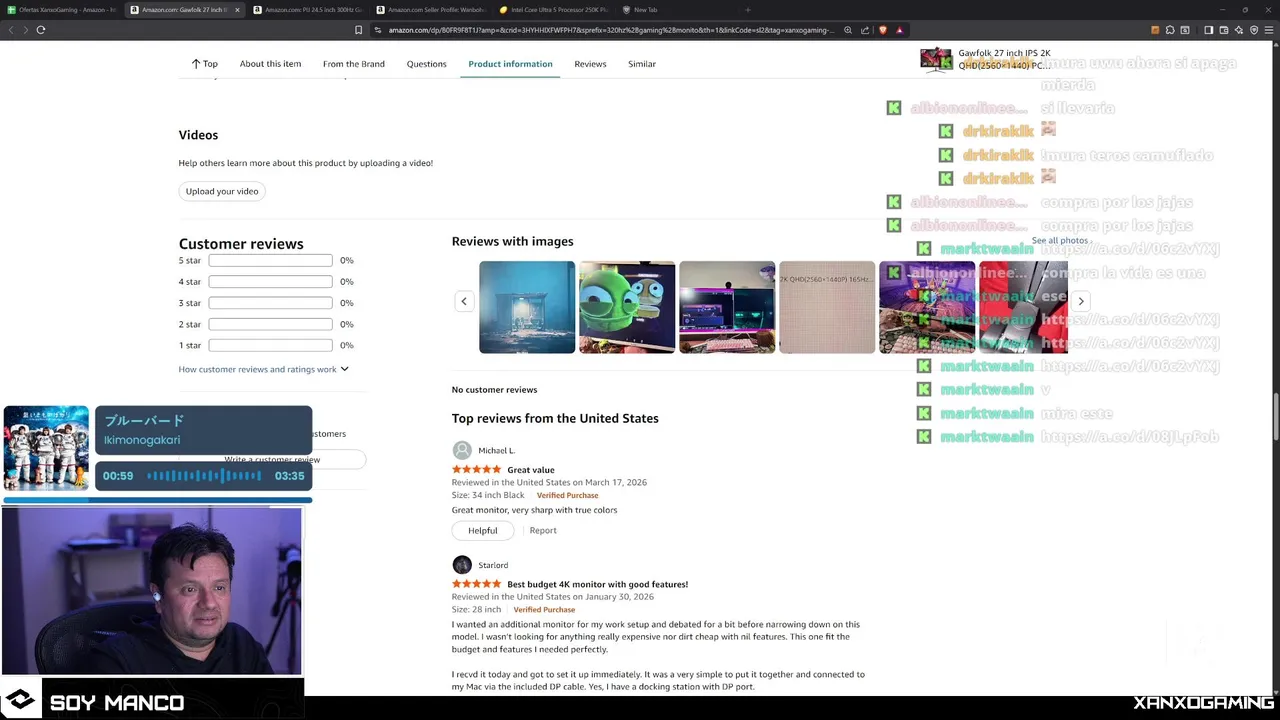Go to From the Brand section

point(353,64)
